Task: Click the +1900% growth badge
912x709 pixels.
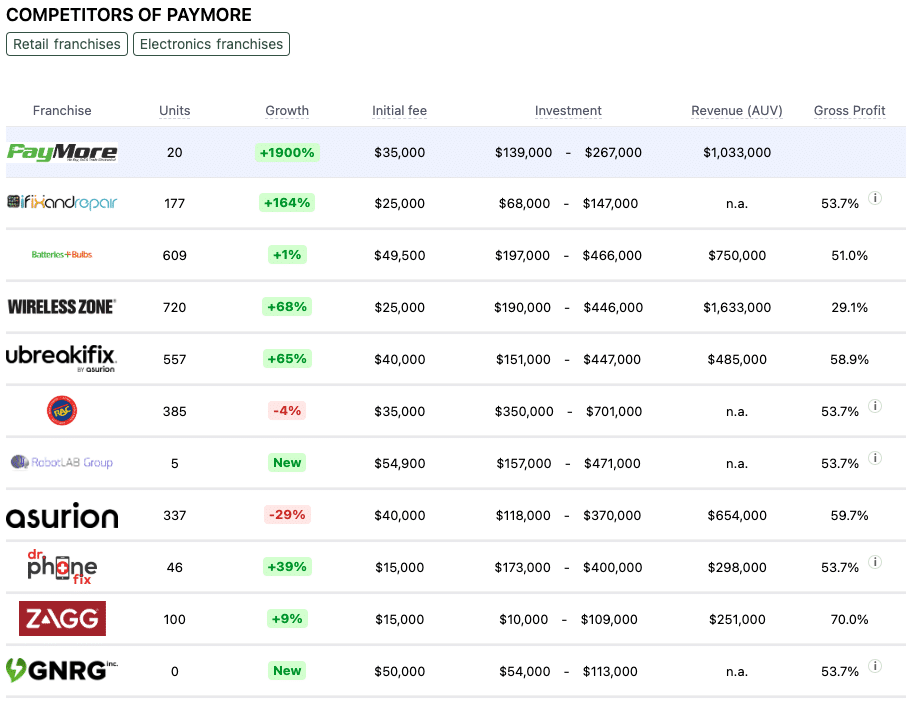Action: point(287,152)
